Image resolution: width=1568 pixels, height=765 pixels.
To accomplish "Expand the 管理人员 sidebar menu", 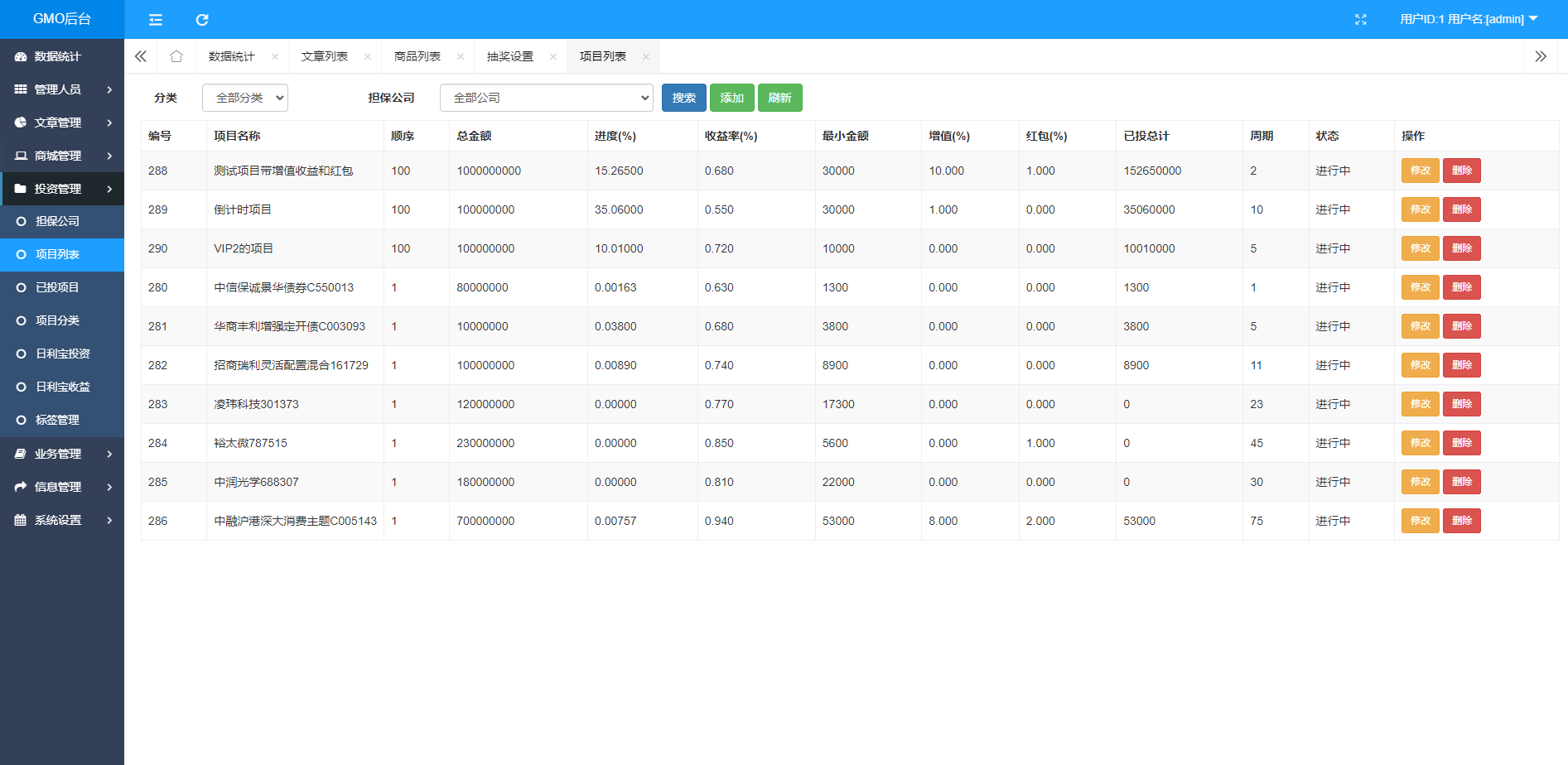I will 62,89.
